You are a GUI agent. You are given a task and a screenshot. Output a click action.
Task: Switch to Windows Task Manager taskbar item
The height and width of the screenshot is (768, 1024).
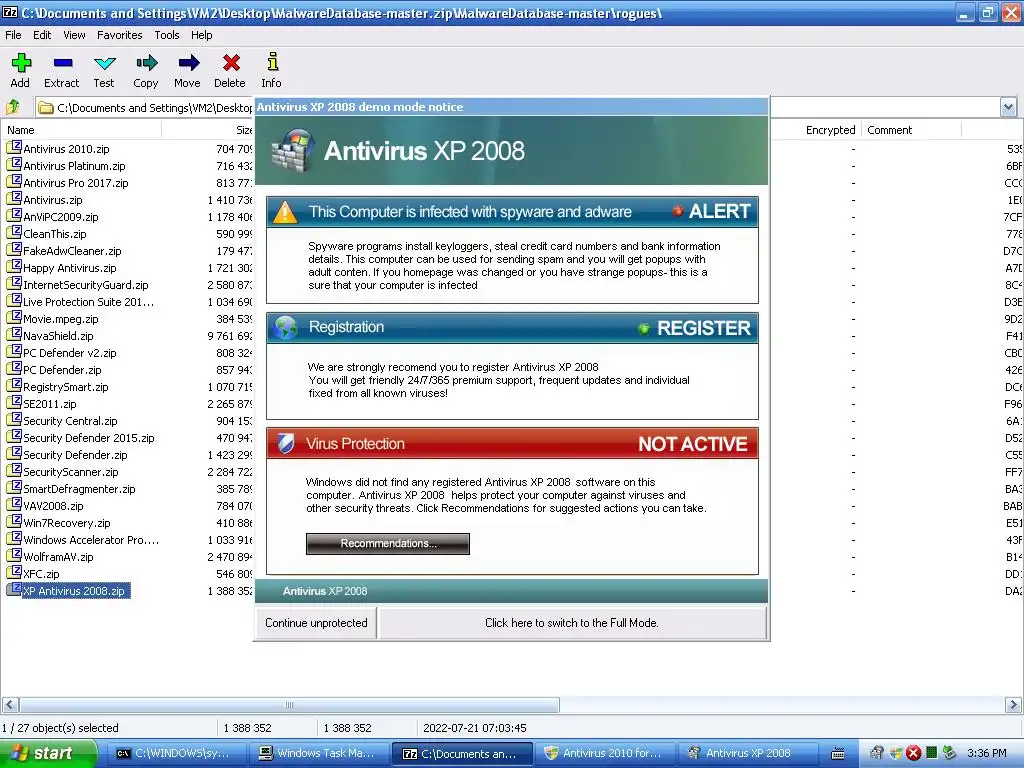pos(317,753)
